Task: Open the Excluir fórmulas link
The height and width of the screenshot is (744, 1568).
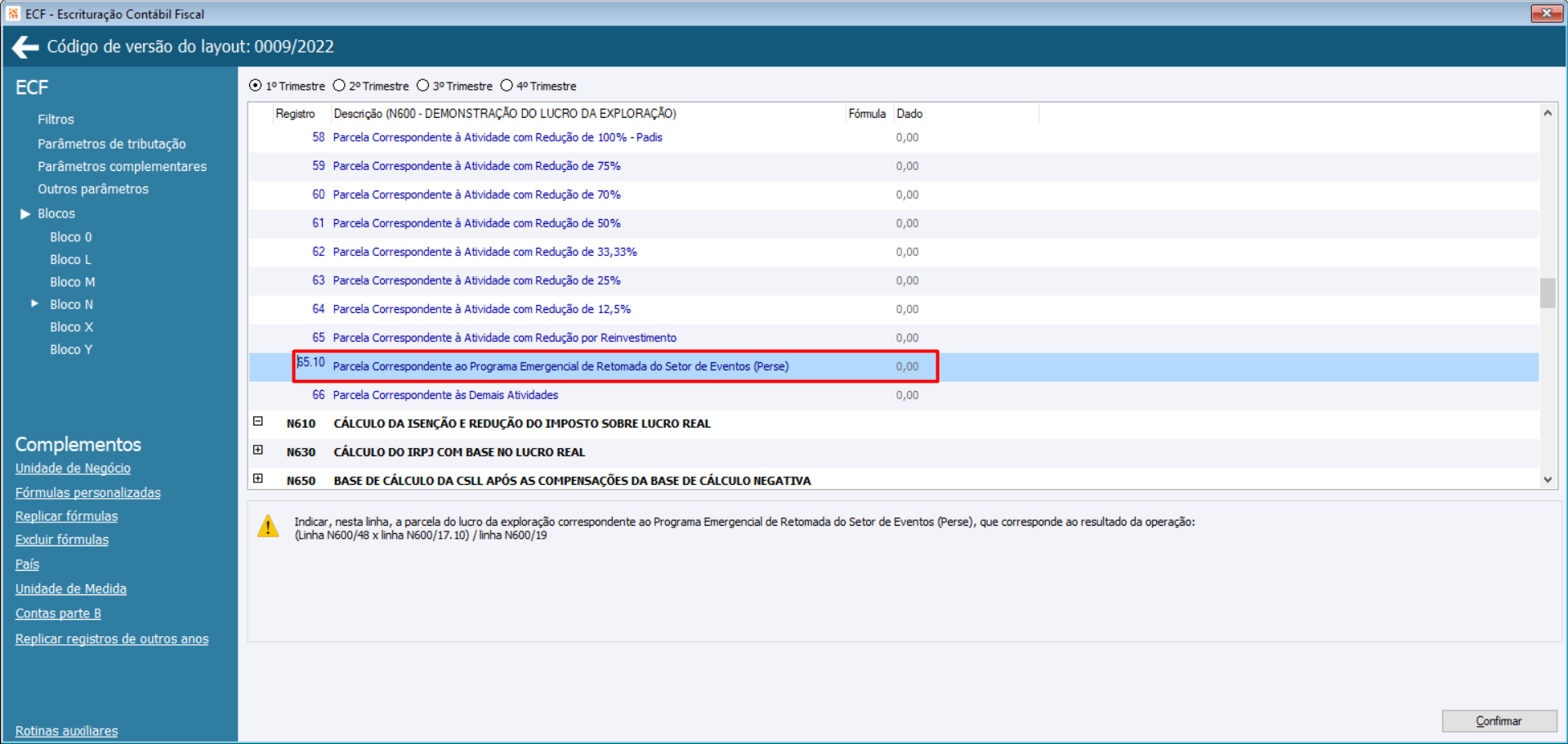Action: tap(61, 540)
